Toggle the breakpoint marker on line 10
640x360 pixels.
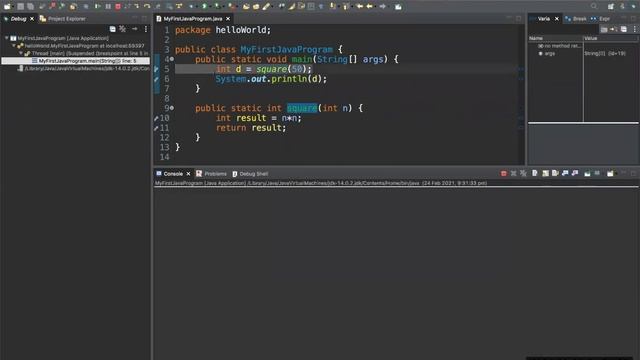coord(156,118)
